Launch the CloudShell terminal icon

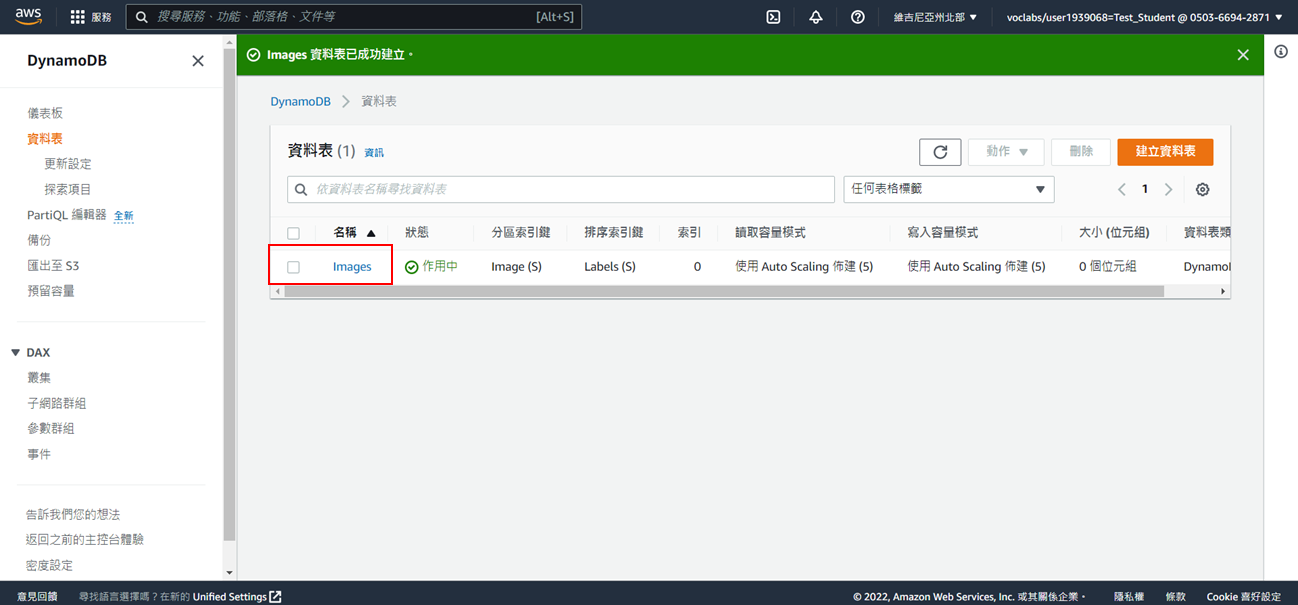tap(773, 17)
